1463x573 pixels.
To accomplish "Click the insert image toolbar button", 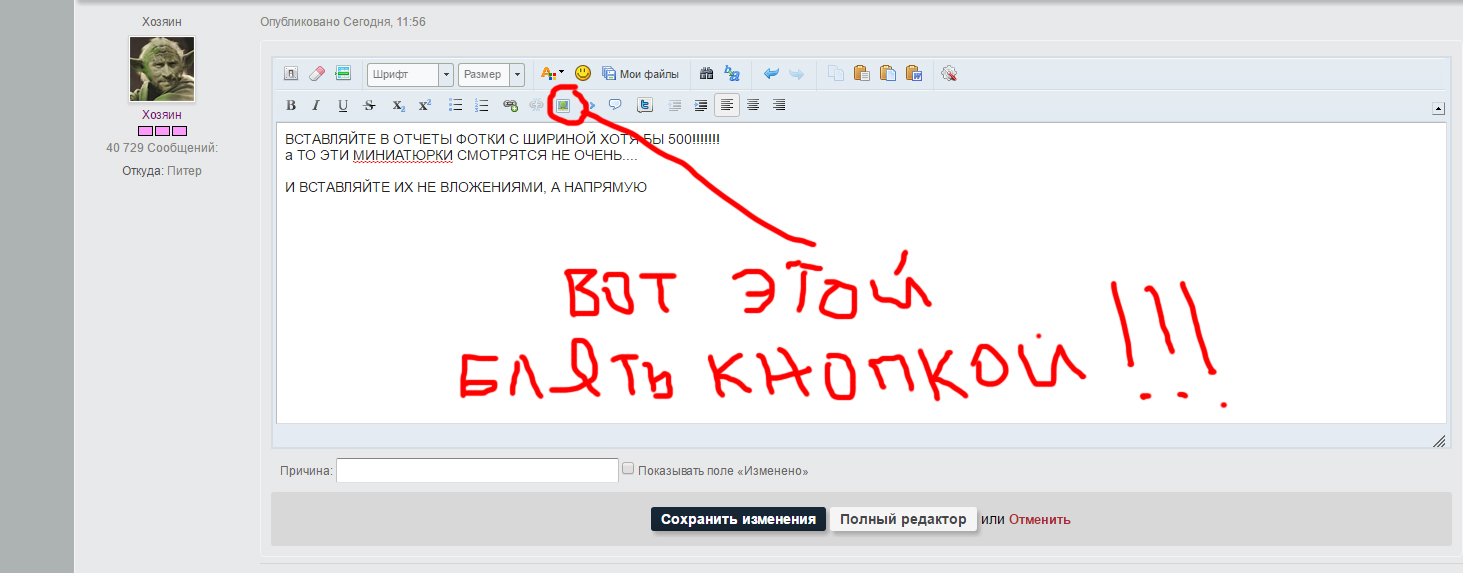I will 563,105.
